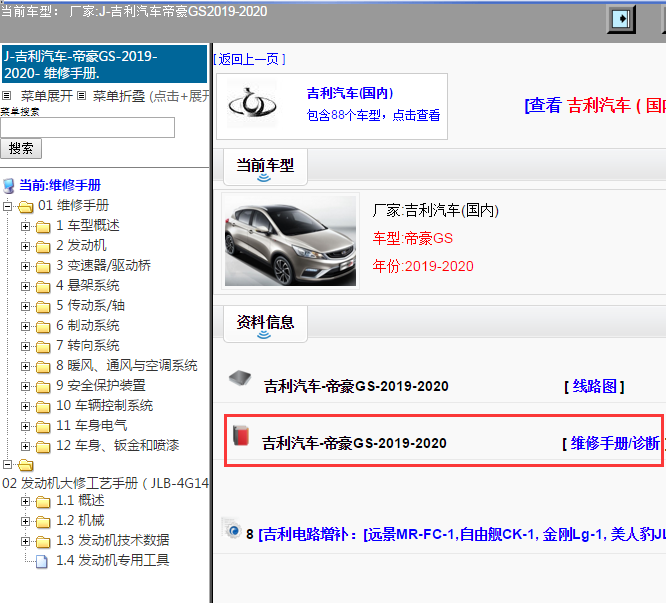Click the 返回上一页 link

coord(249,59)
